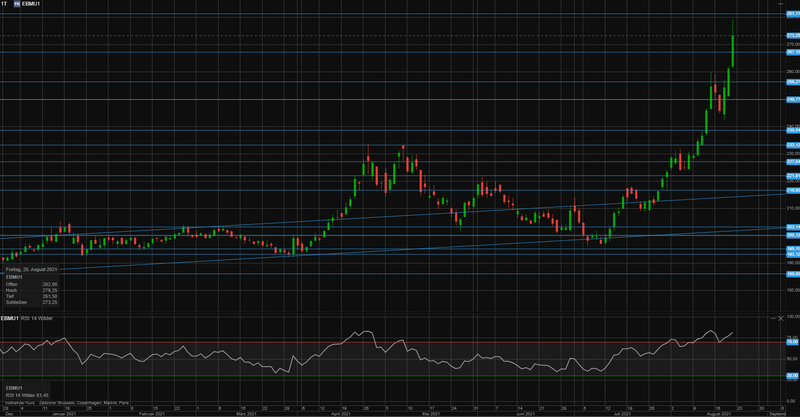Click the Januar 2021 label on time axis
The image size is (800, 417).
[x=62, y=411]
